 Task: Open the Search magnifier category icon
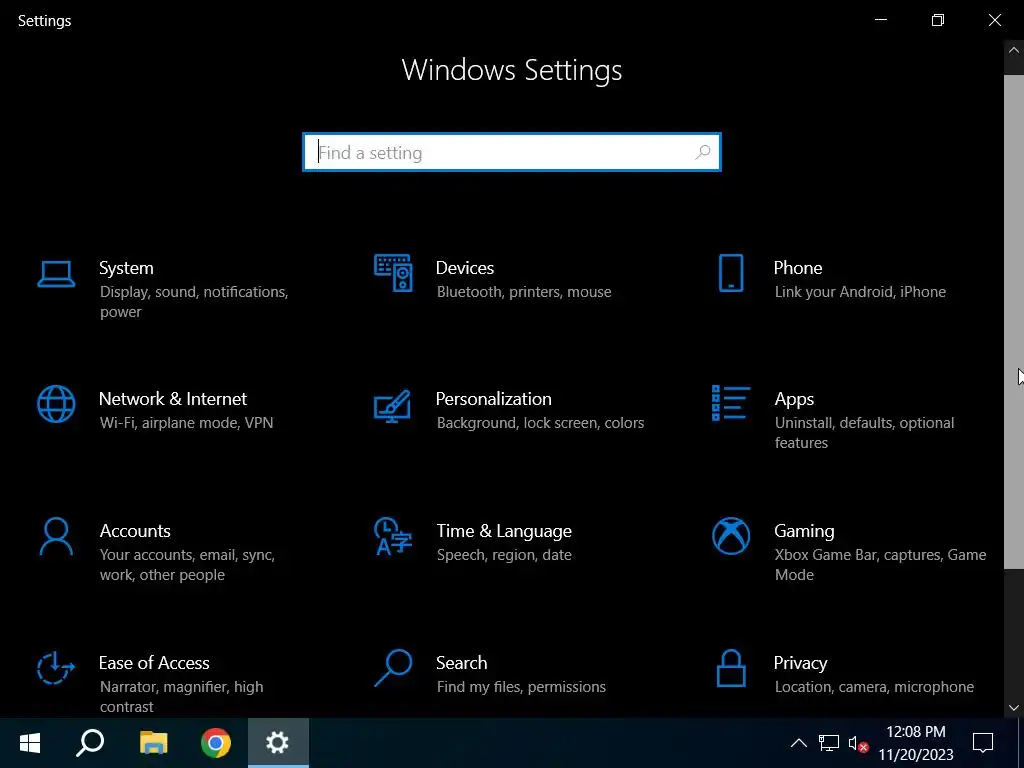[393, 667]
